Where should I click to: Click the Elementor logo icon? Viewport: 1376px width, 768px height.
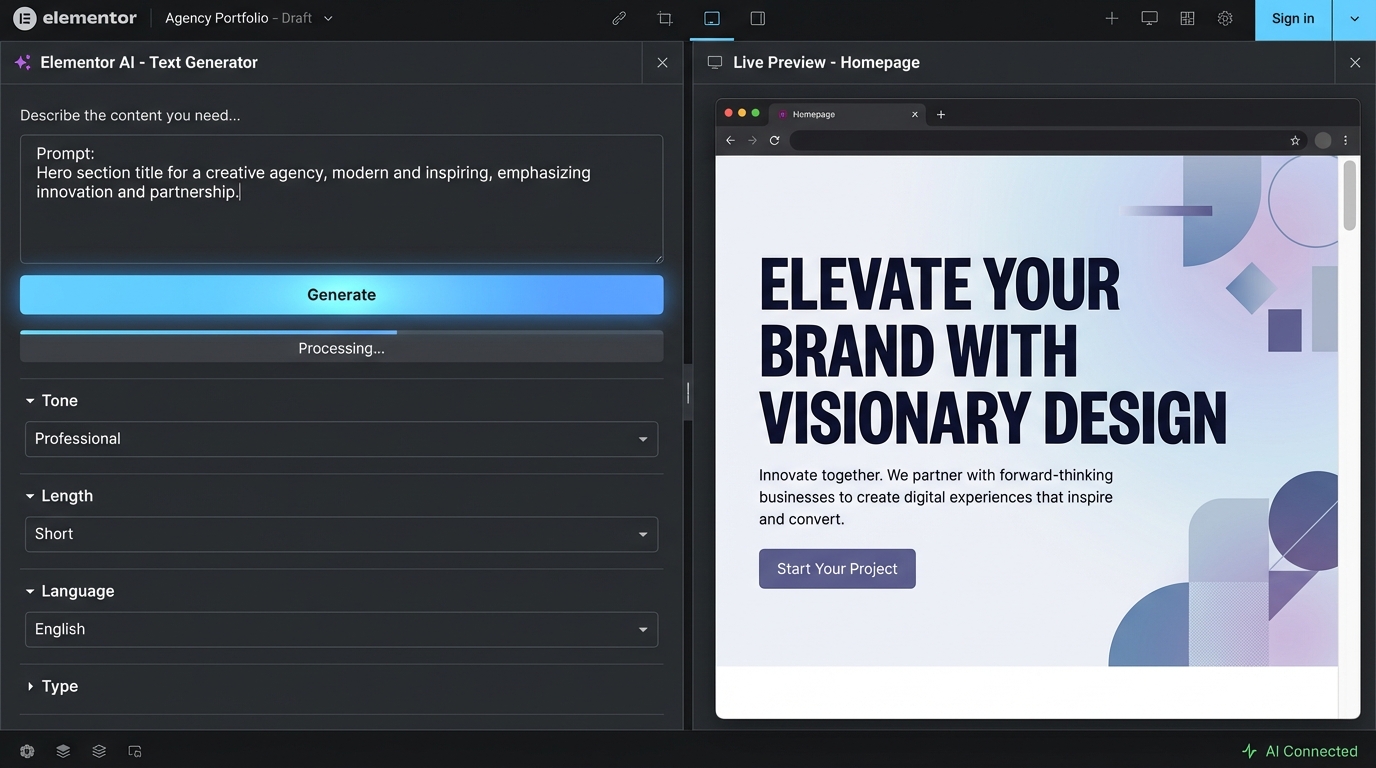click(x=25, y=17)
